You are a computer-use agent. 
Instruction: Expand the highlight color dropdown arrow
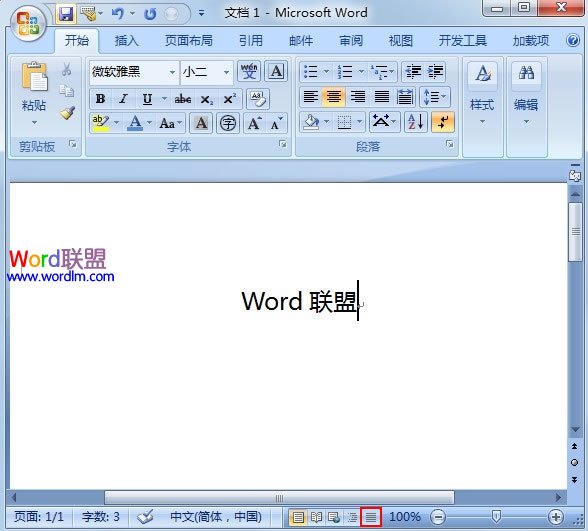pos(117,122)
